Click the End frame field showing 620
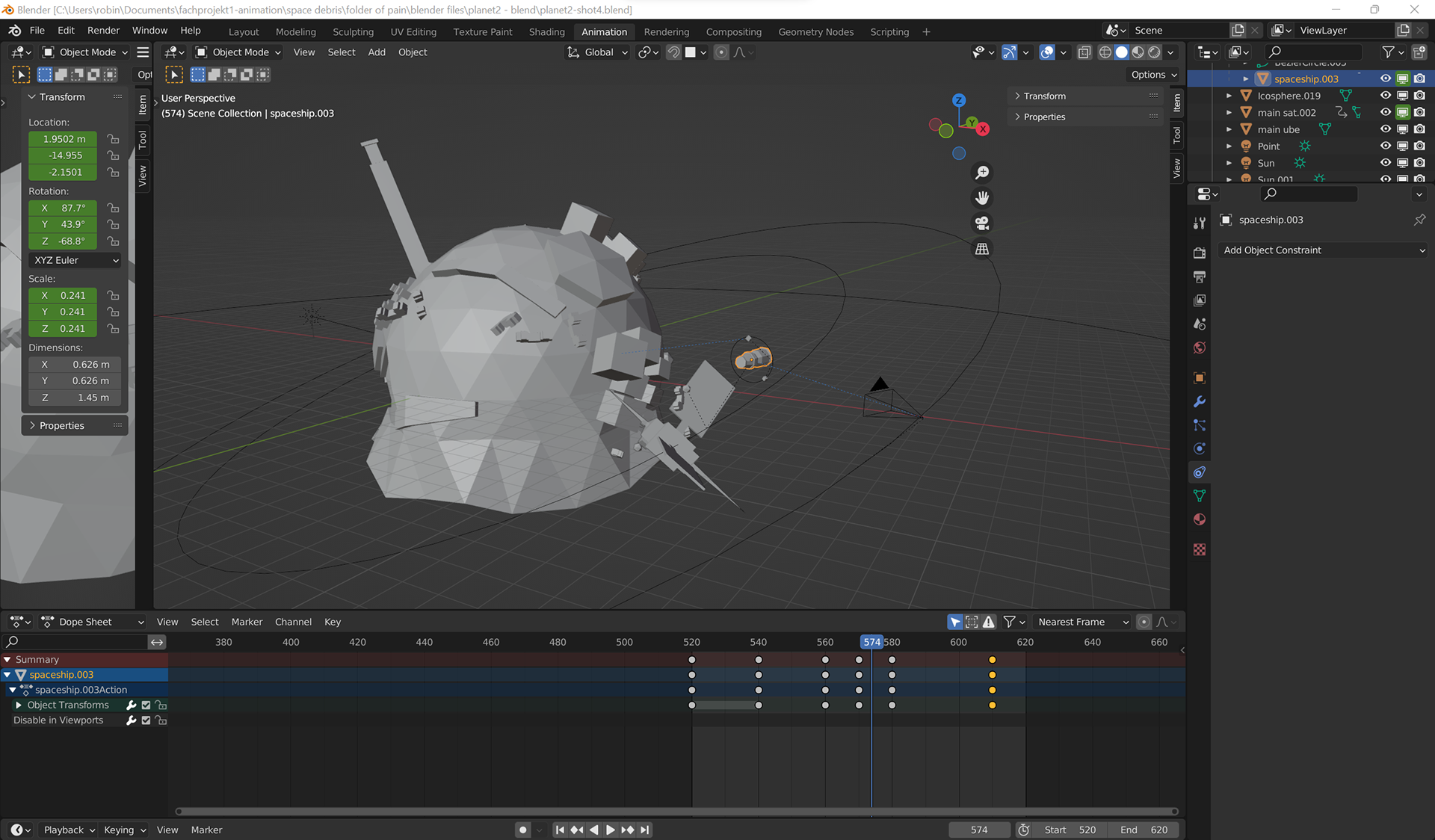 [x=1144, y=830]
